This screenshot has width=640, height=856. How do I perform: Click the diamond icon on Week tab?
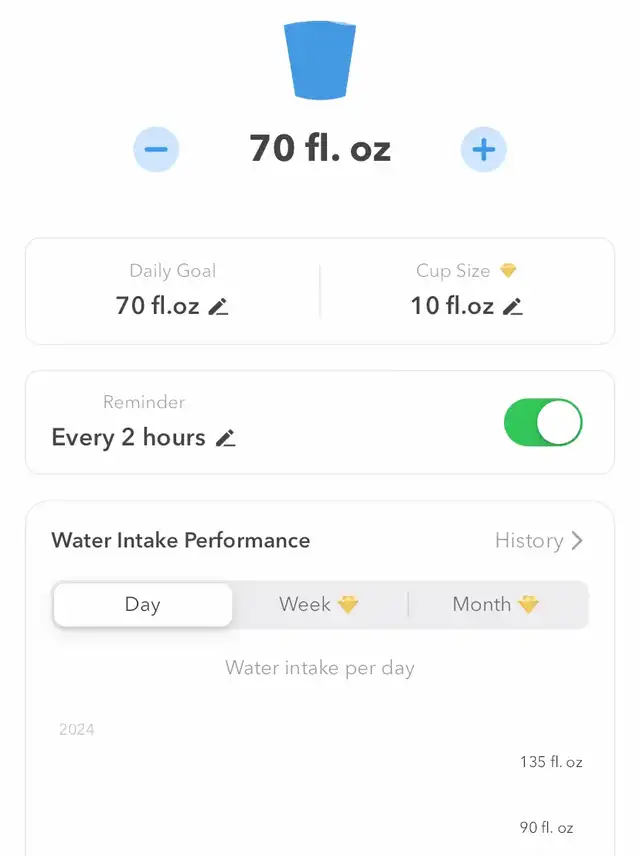[x=348, y=604]
